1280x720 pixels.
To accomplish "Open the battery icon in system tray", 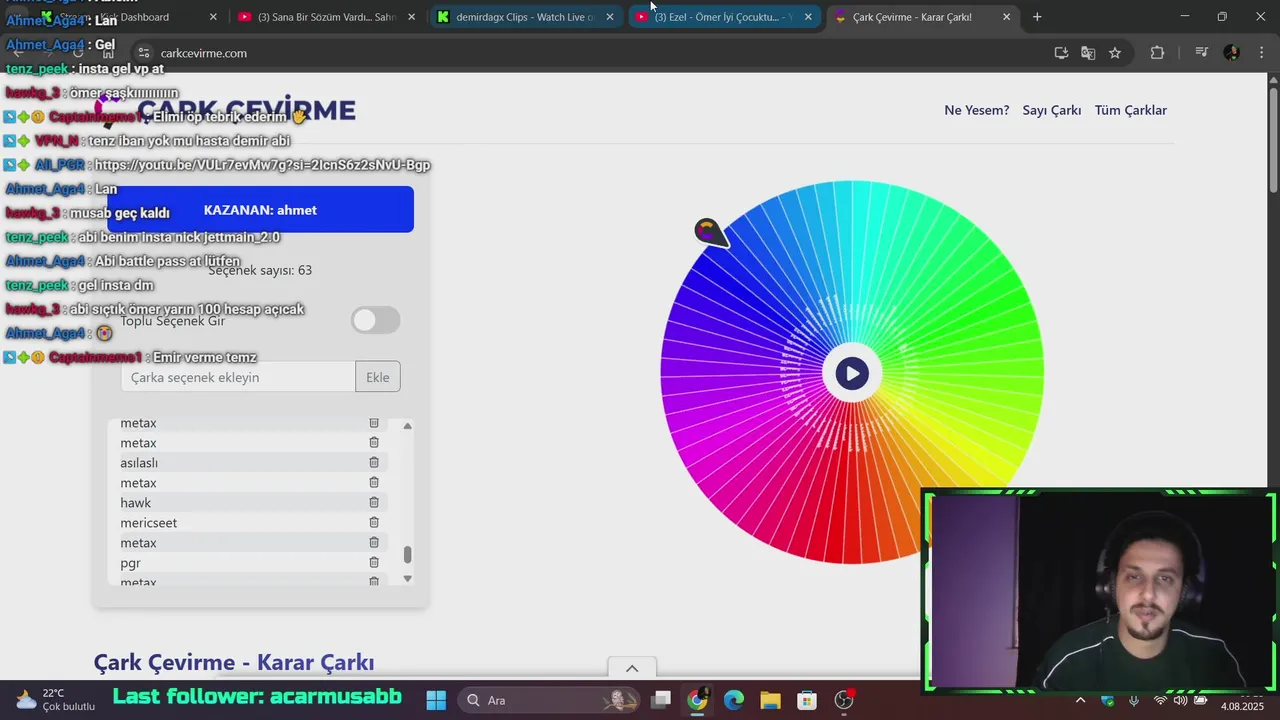I will 1200,700.
